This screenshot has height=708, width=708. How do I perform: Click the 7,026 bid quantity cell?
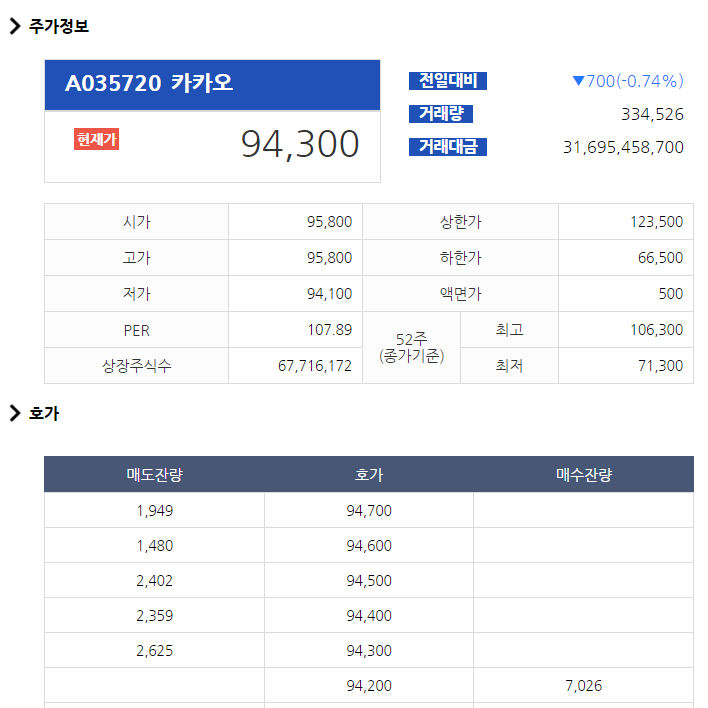(x=583, y=686)
